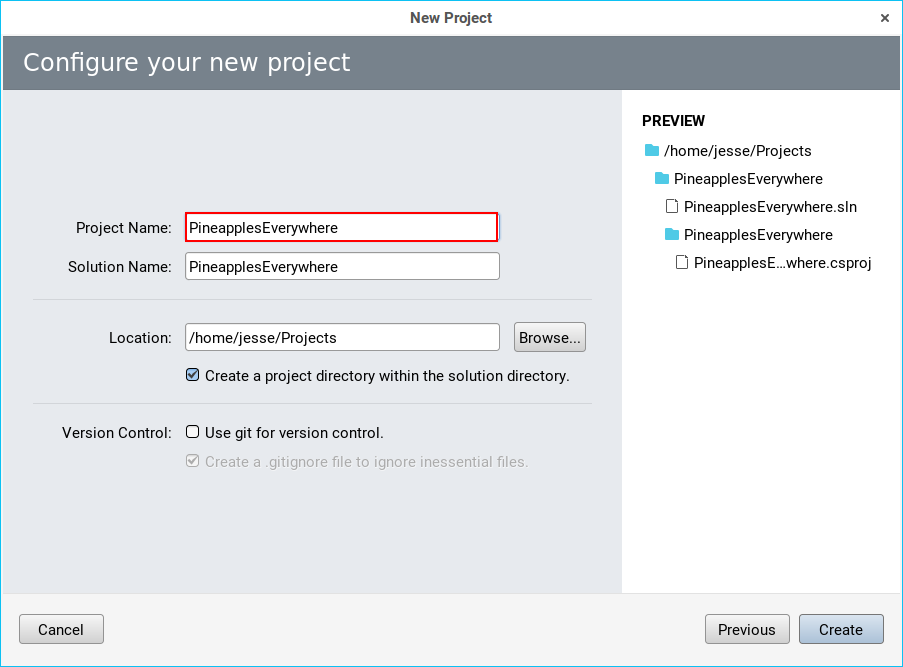Viewport: 903px width, 667px height.
Task: Select the top-level PineapplesEverywhere folder label
Action: 748,179
